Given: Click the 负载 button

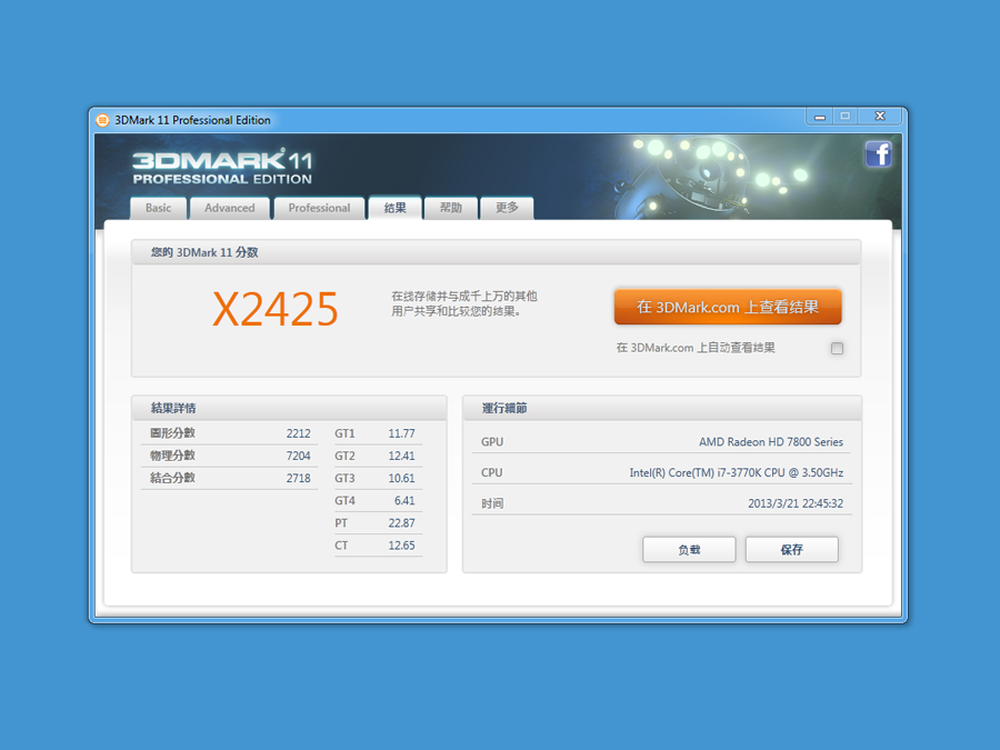Looking at the screenshot, I should click(x=689, y=549).
